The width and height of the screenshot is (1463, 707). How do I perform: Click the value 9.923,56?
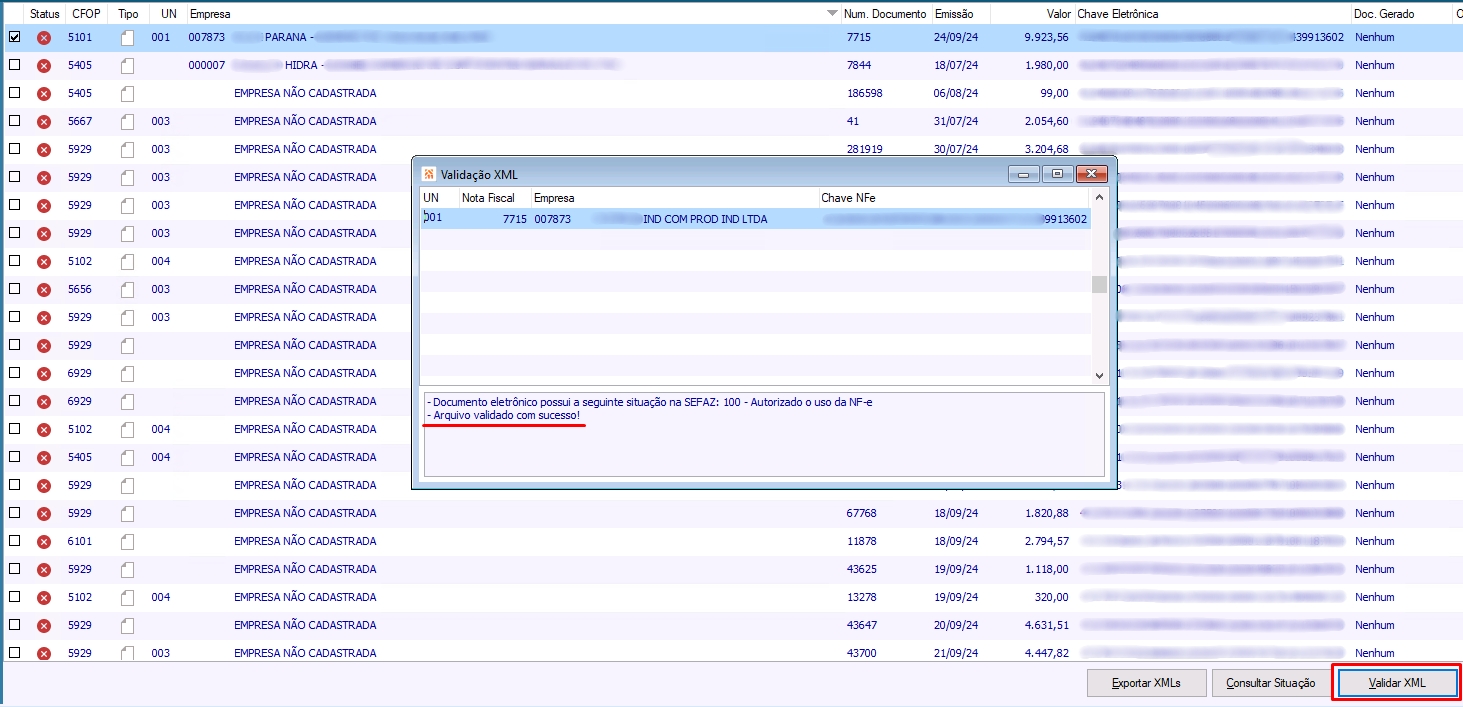(1046, 37)
